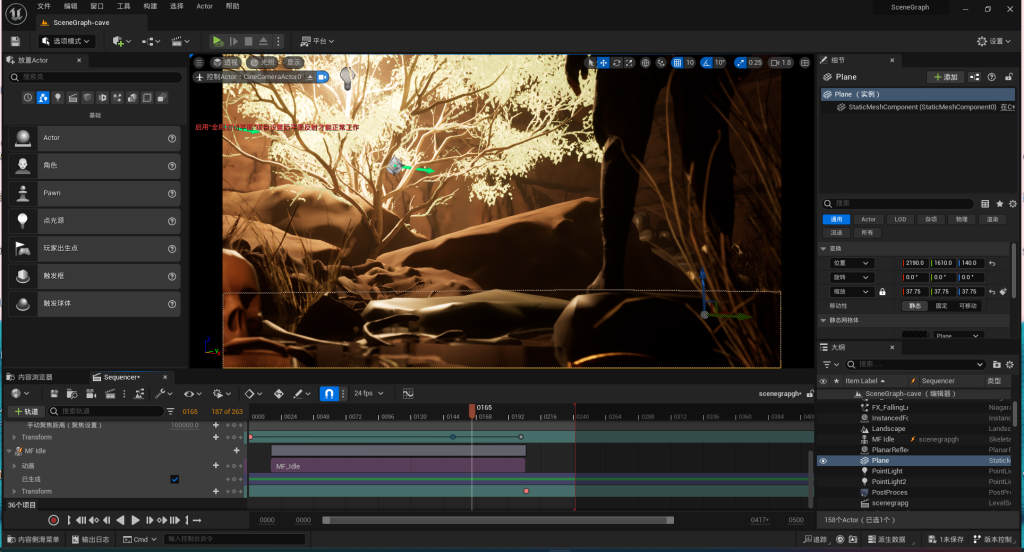Open the selection mode dropdown
Viewport: 1024px width, 552px height.
65,41
